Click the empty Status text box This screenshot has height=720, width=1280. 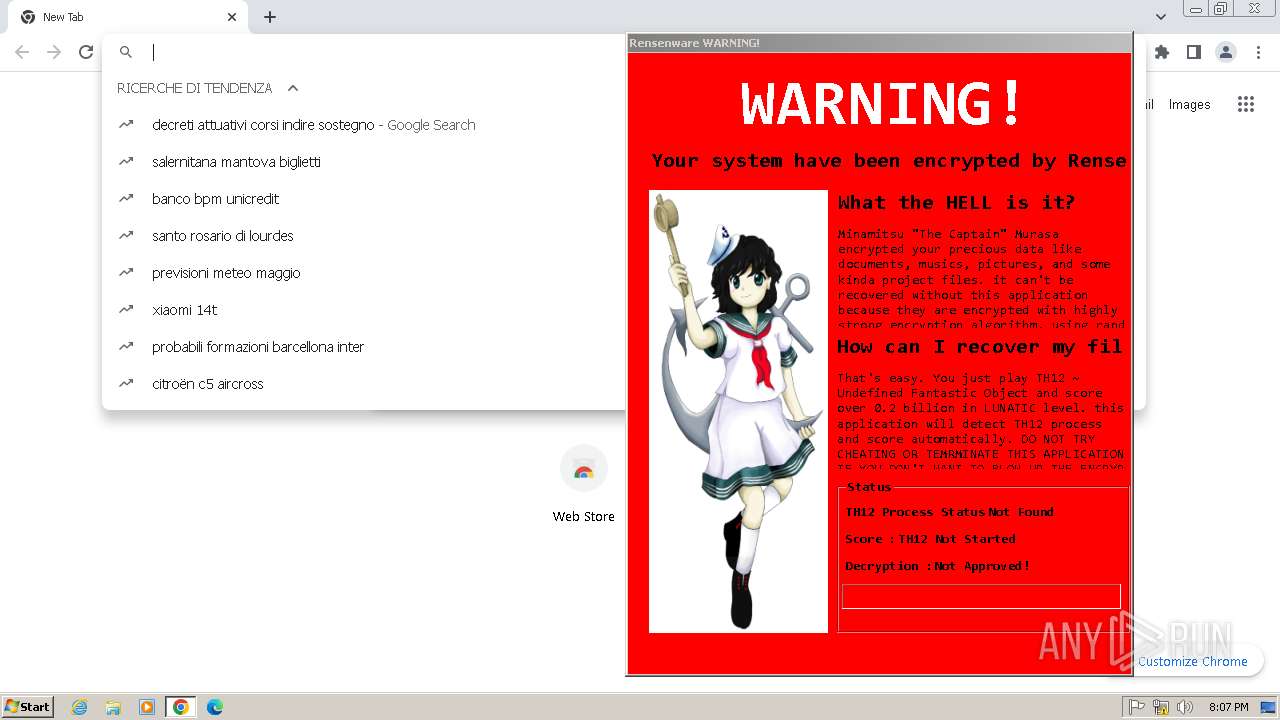click(x=981, y=596)
